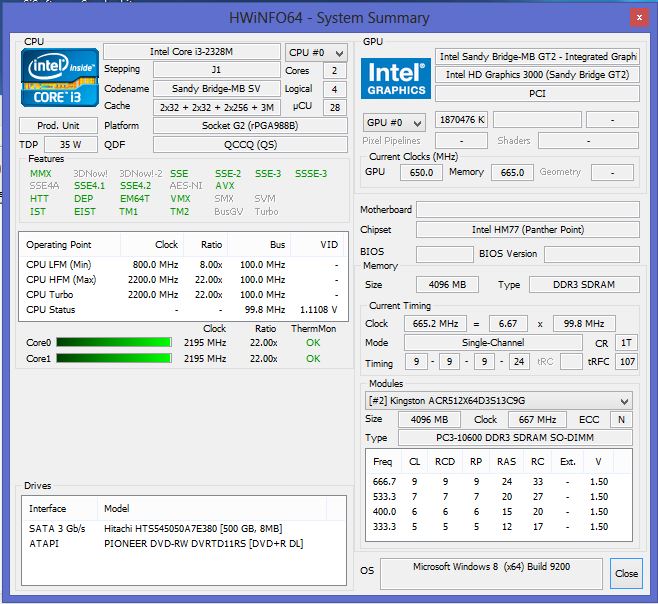Click the PCI bus field
The height and width of the screenshot is (604, 658).
(537, 93)
